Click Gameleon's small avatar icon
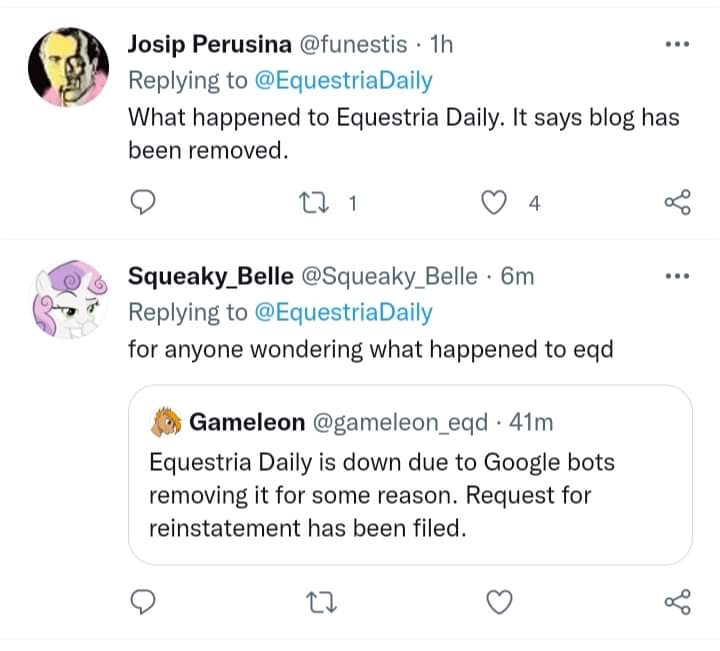The image size is (720, 651). point(166,423)
